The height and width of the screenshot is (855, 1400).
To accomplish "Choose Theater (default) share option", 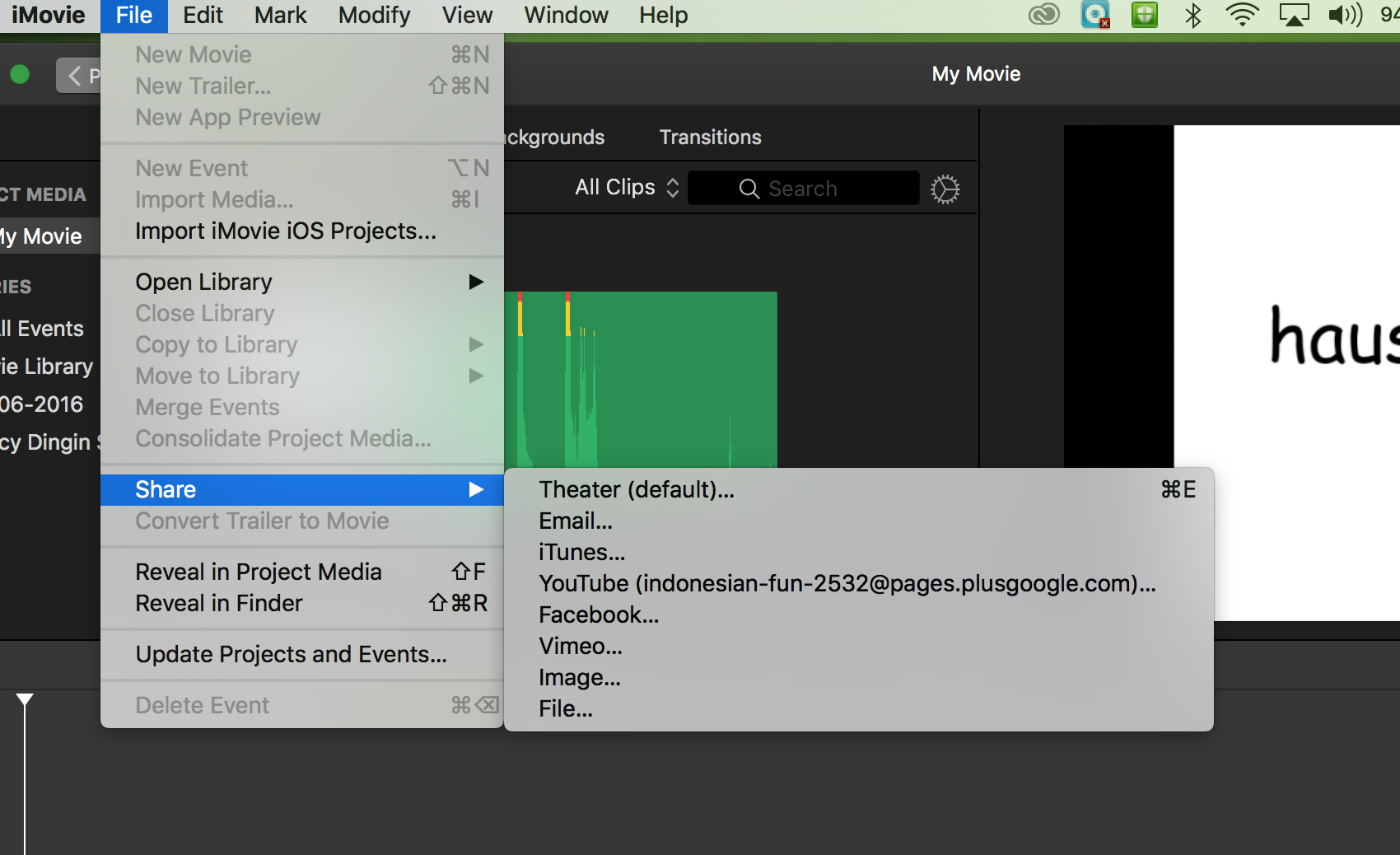I will coord(636,490).
